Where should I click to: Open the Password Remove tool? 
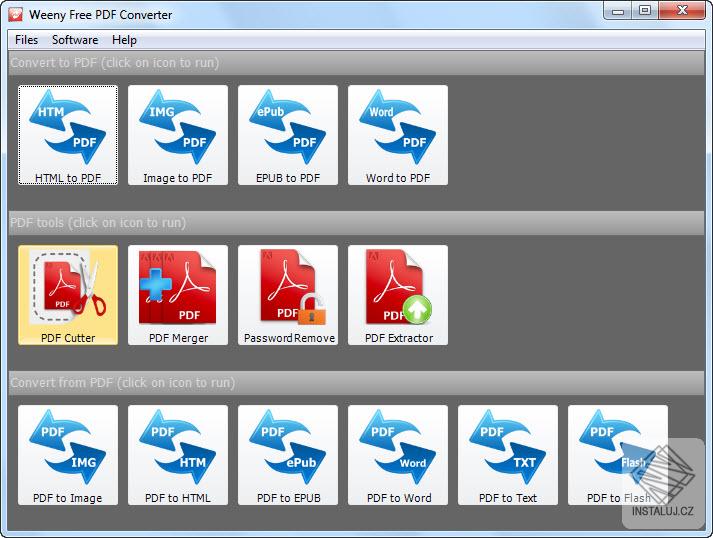pyautogui.click(x=288, y=295)
